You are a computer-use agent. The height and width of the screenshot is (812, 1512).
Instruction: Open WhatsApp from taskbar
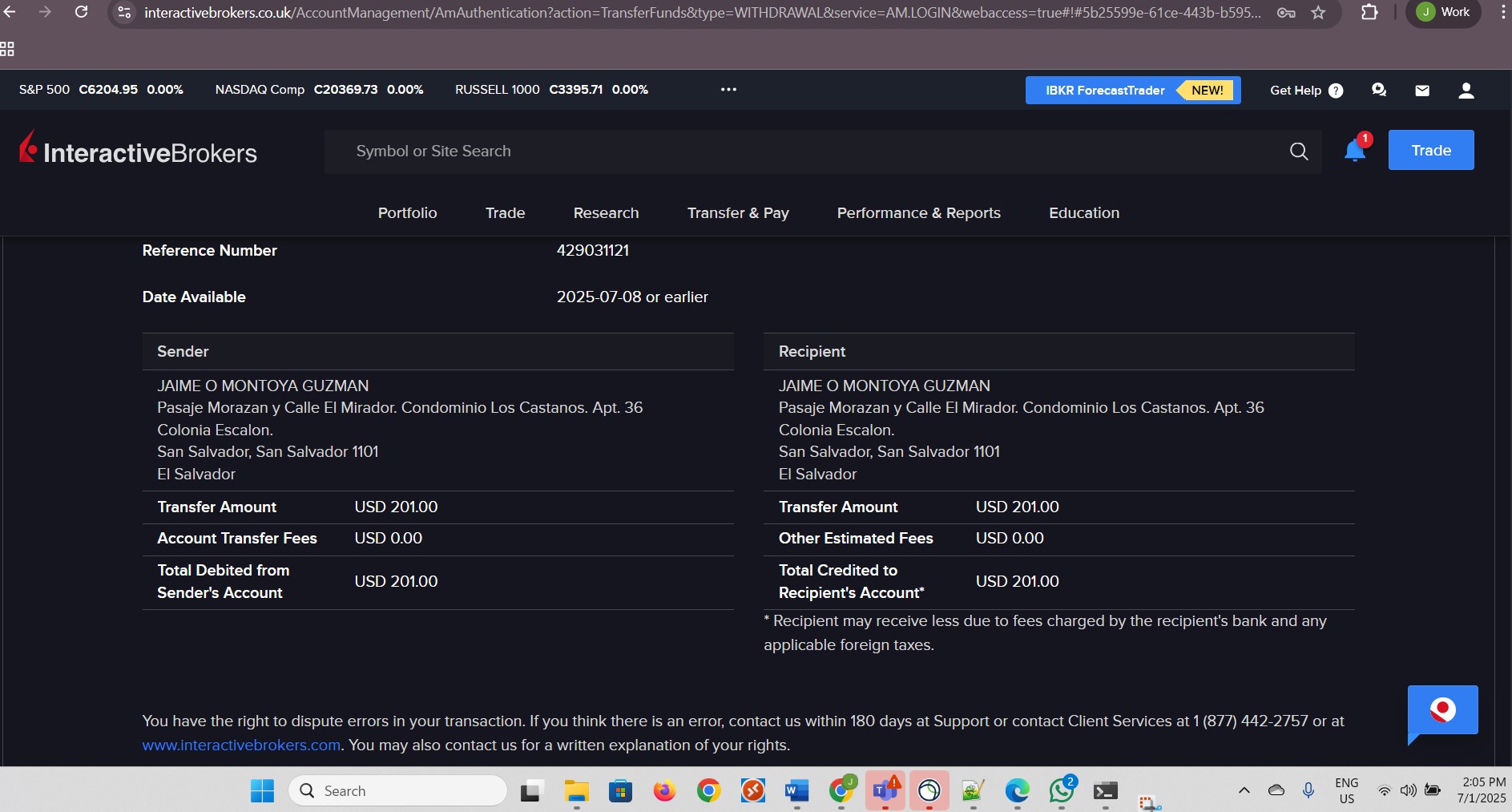tap(1061, 791)
